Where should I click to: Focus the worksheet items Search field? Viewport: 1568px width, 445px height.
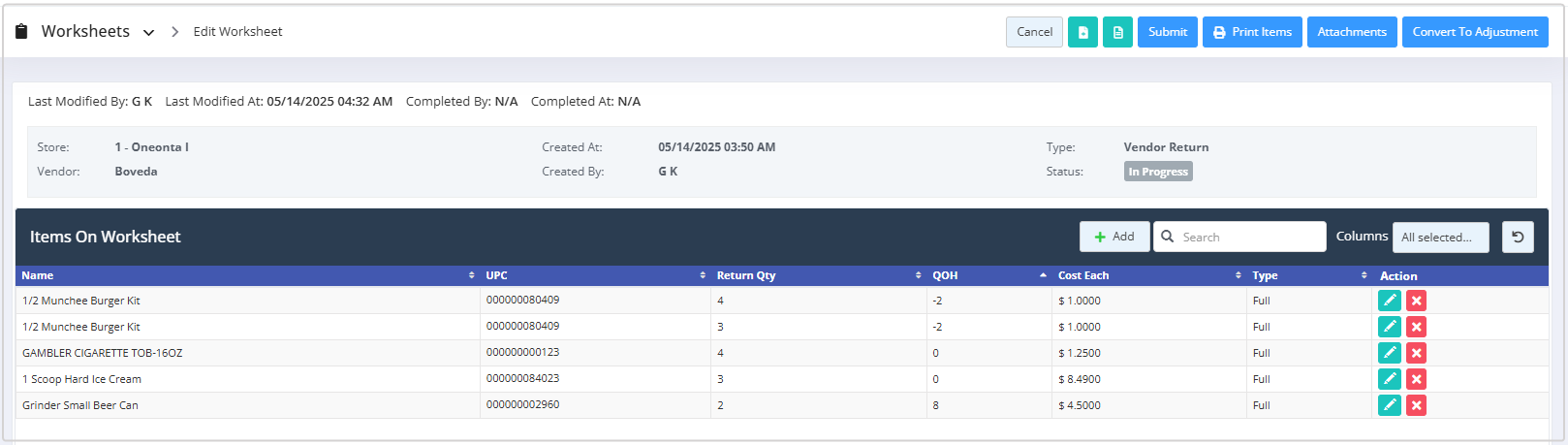(1239, 237)
